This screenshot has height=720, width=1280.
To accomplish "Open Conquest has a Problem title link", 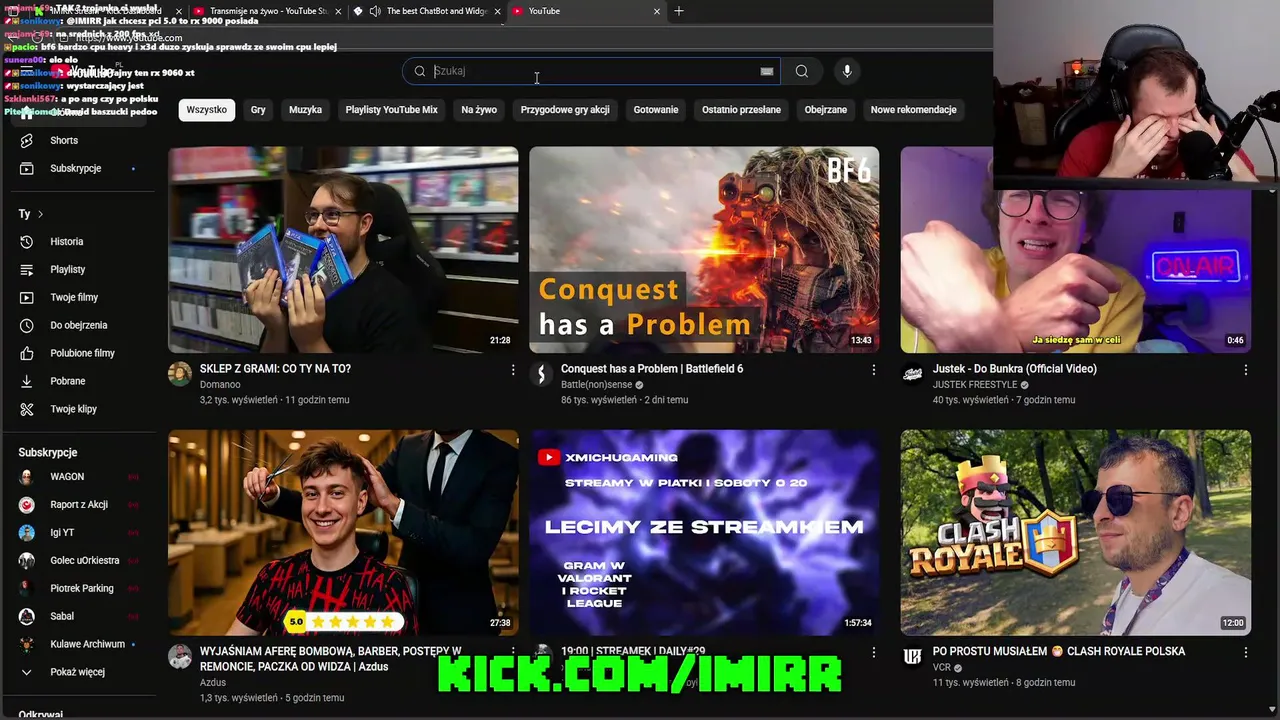I will click(x=652, y=369).
